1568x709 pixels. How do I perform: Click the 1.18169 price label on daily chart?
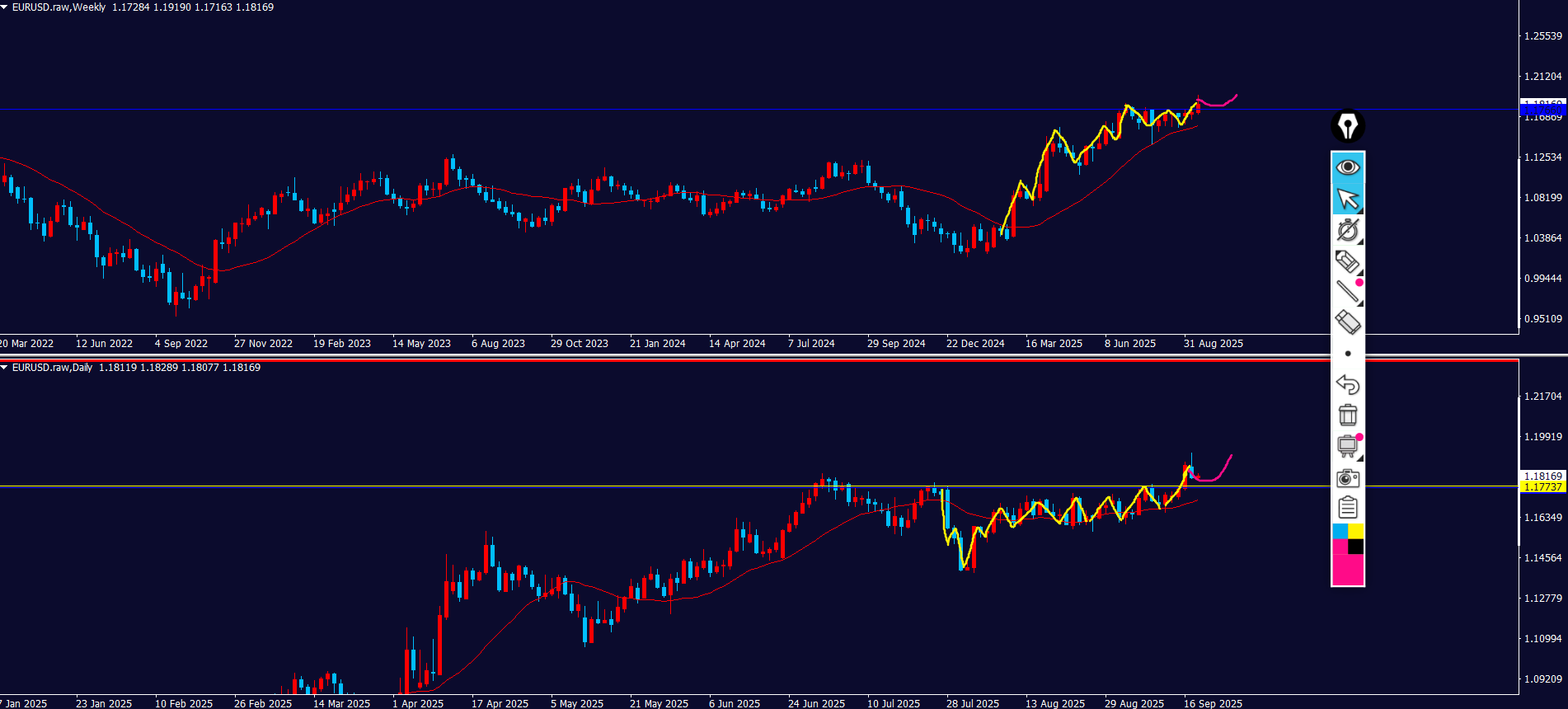click(x=1542, y=476)
